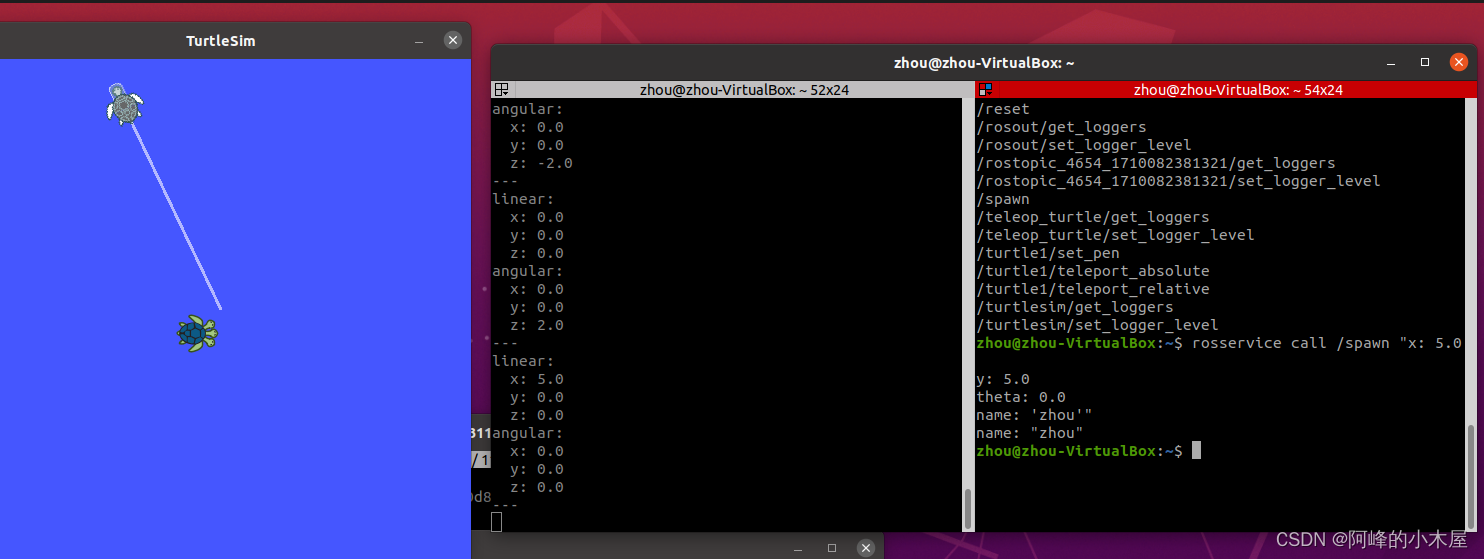Select the "/teleop_turtle/set_logger_level" line
Image resolution: width=1484 pixels, height=559 pixels.
click(x=1115, y=235)
